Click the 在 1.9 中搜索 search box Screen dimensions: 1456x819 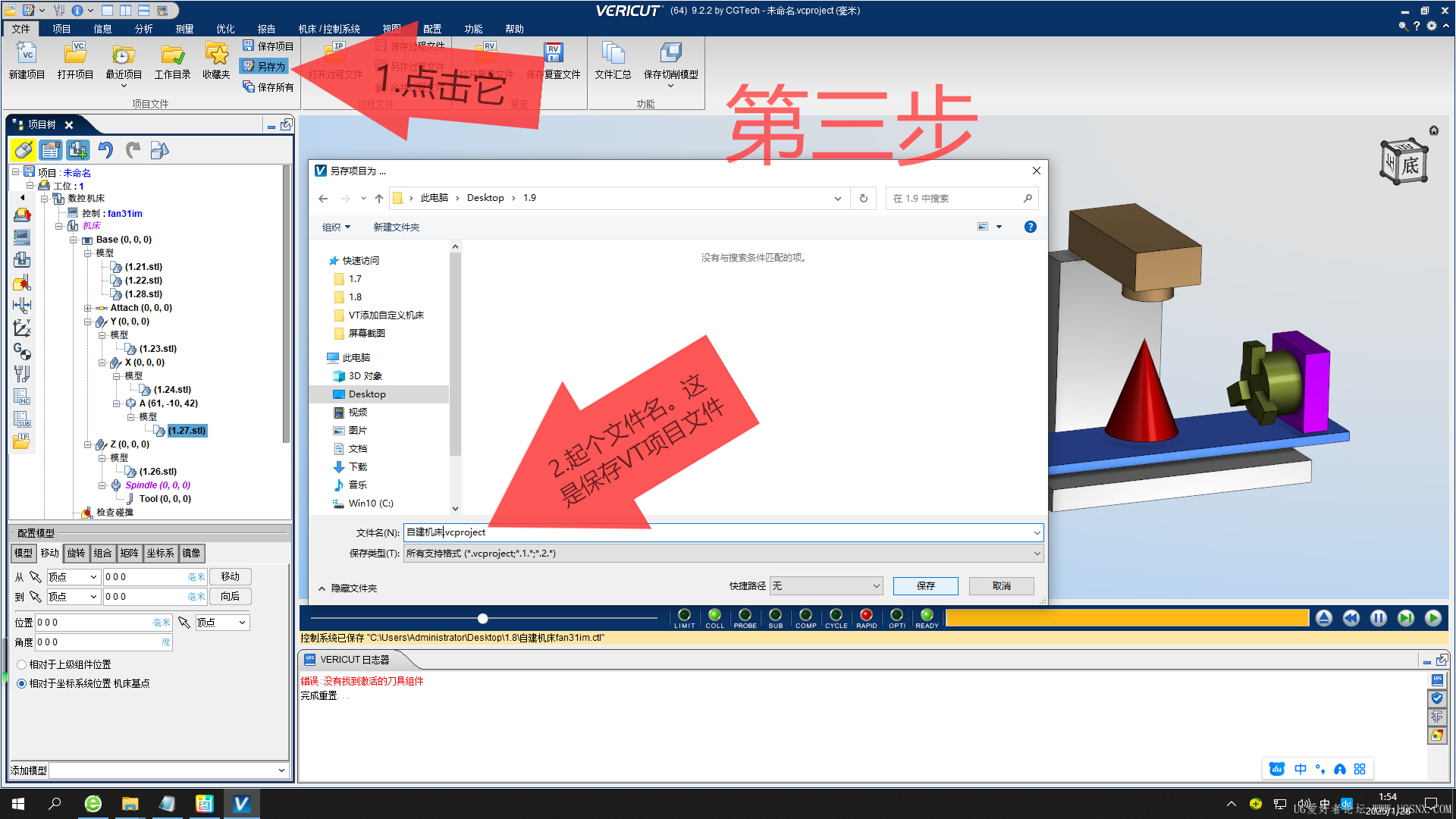962,198
